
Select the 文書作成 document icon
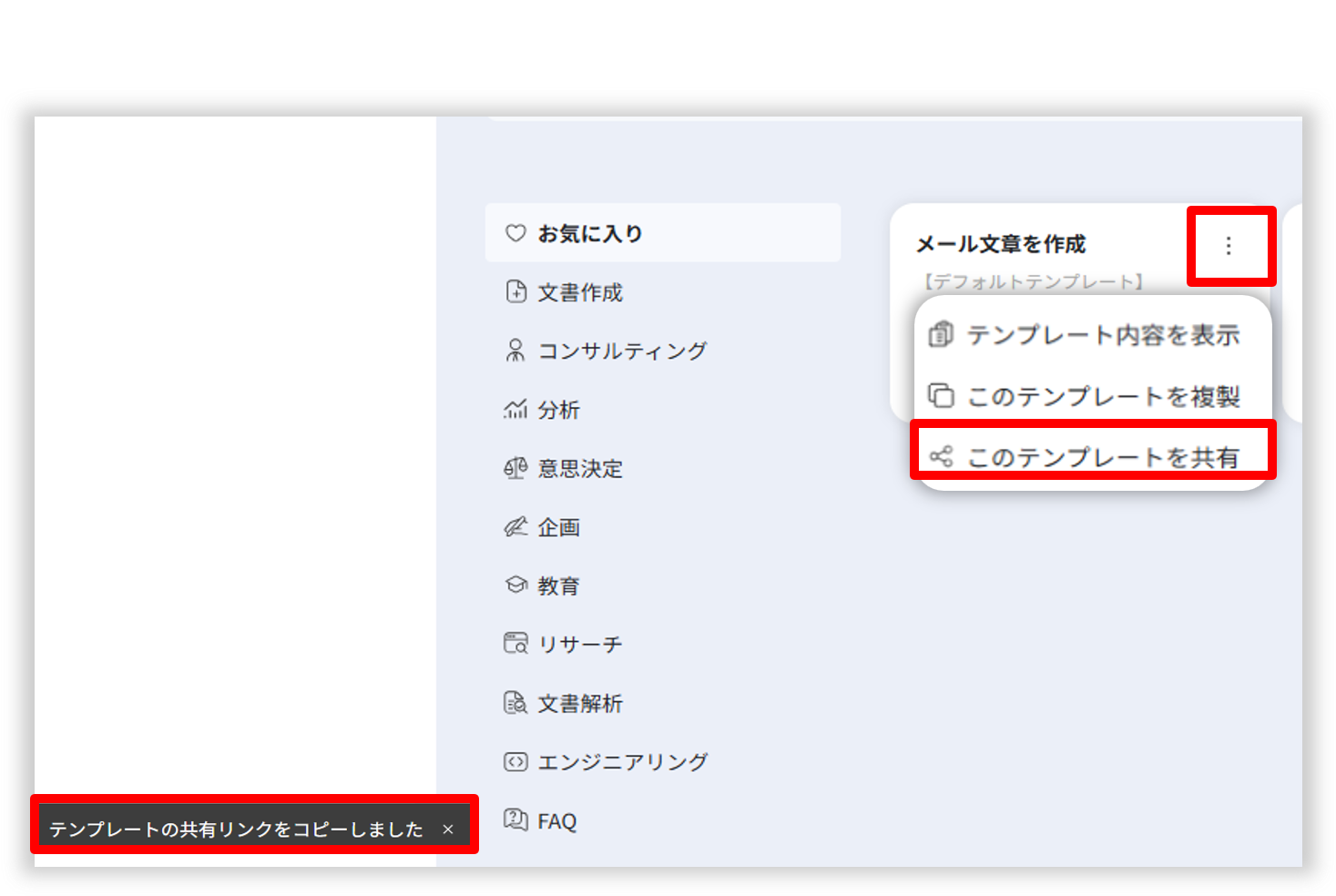pos(515,291)
